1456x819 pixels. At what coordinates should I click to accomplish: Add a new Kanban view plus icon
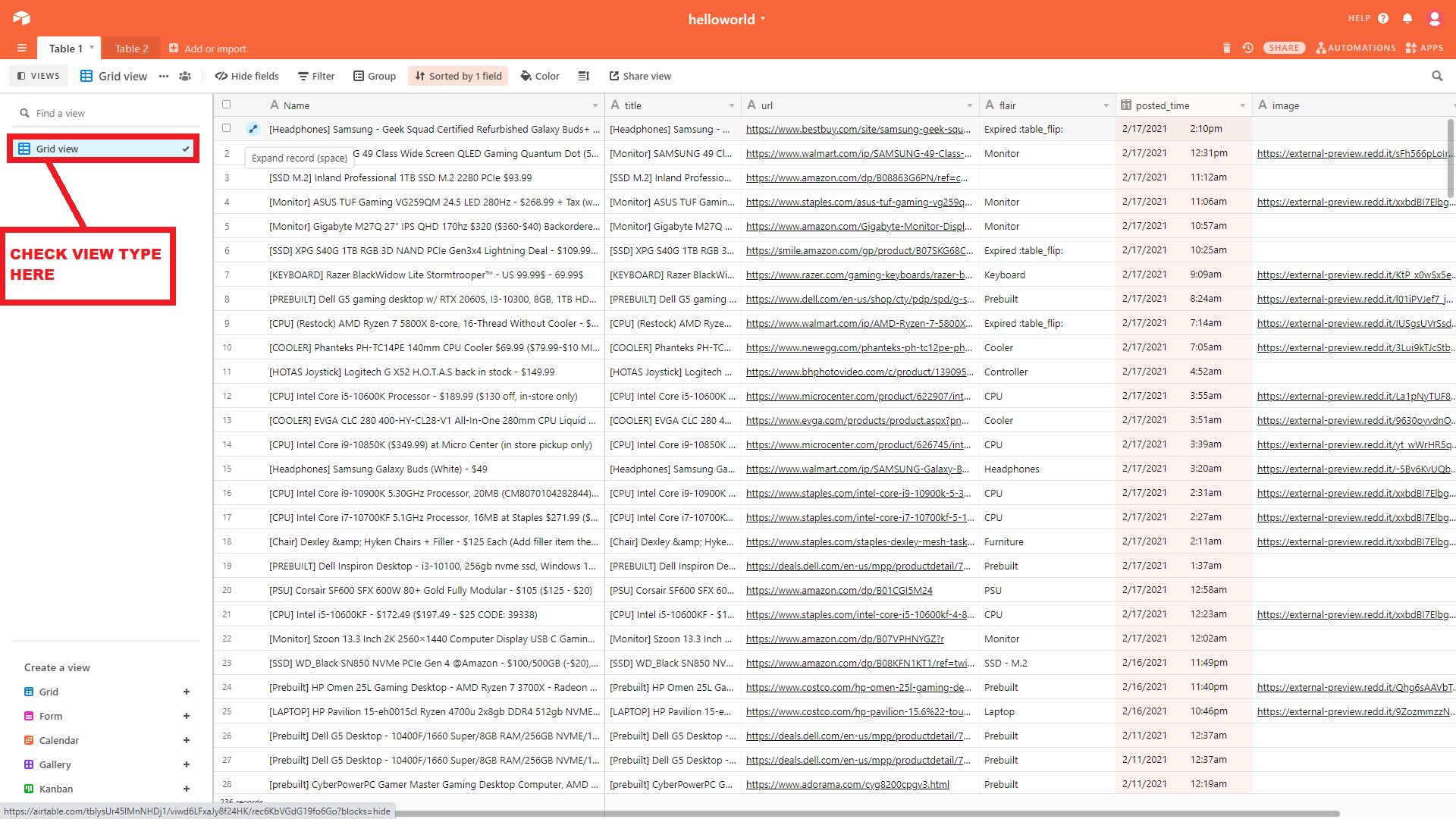(x=187, y=789)
